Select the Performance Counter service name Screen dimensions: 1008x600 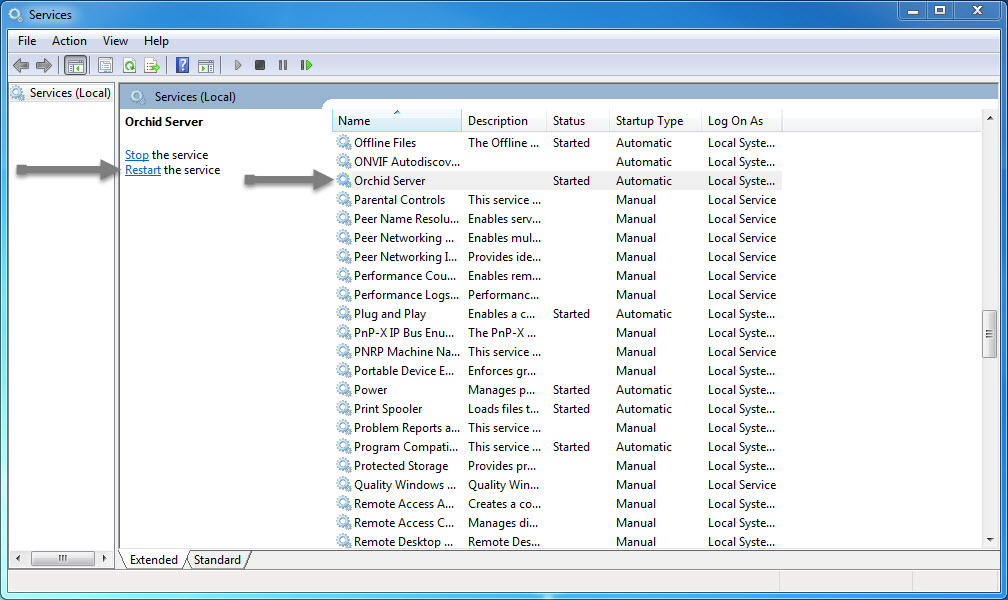tap(405, 276)
